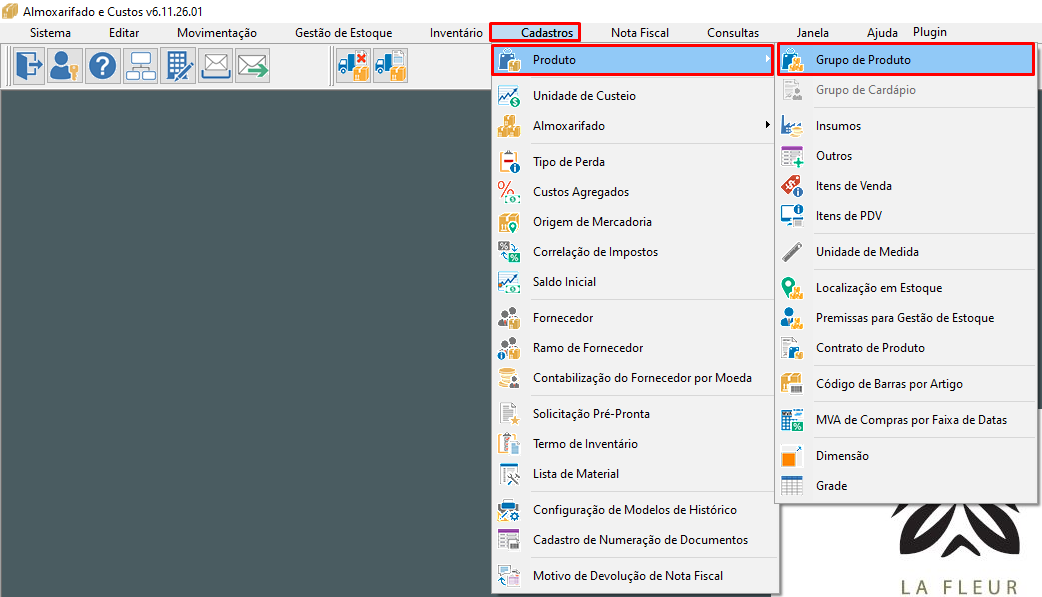Image resolution: width=1042 pixels, height=597 pixels.
Task: Click the Outros list icon
Action: point(792,156)
